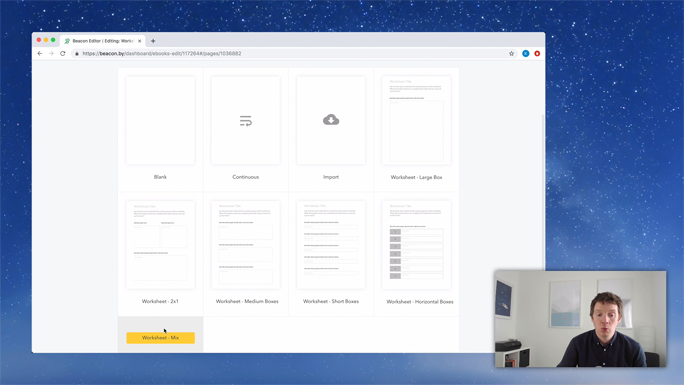The image size is (684, 385).
Task: Reload the page with the refresh icon
Action: [63, 54]
